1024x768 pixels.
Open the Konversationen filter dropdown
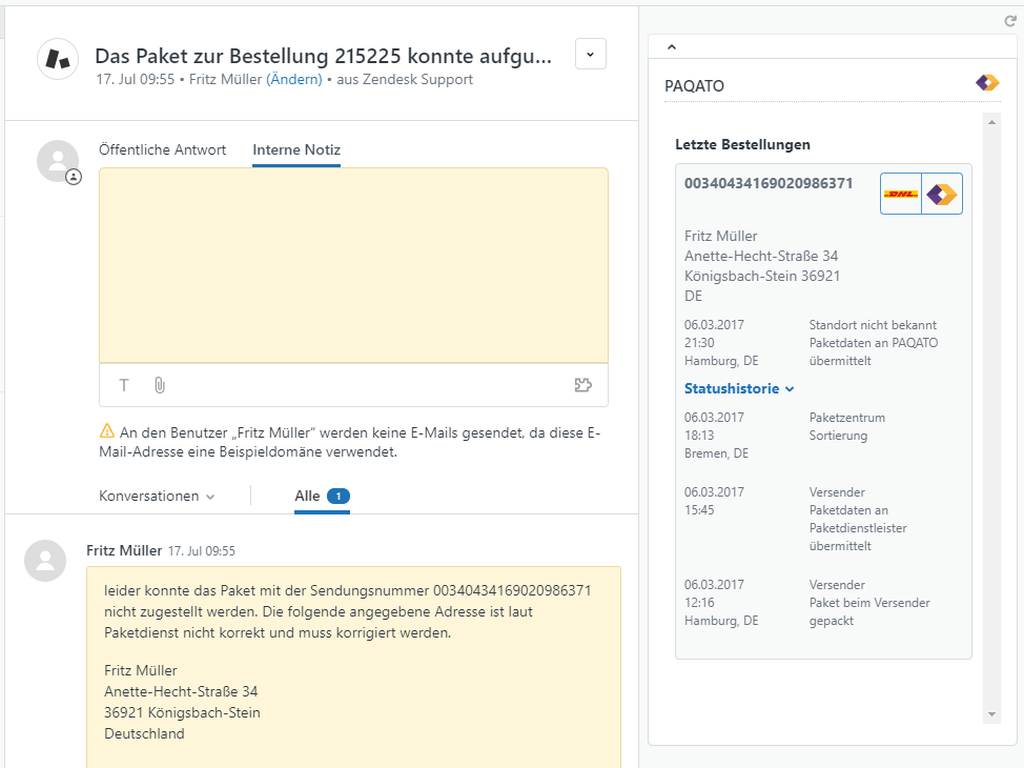[157, 496]
